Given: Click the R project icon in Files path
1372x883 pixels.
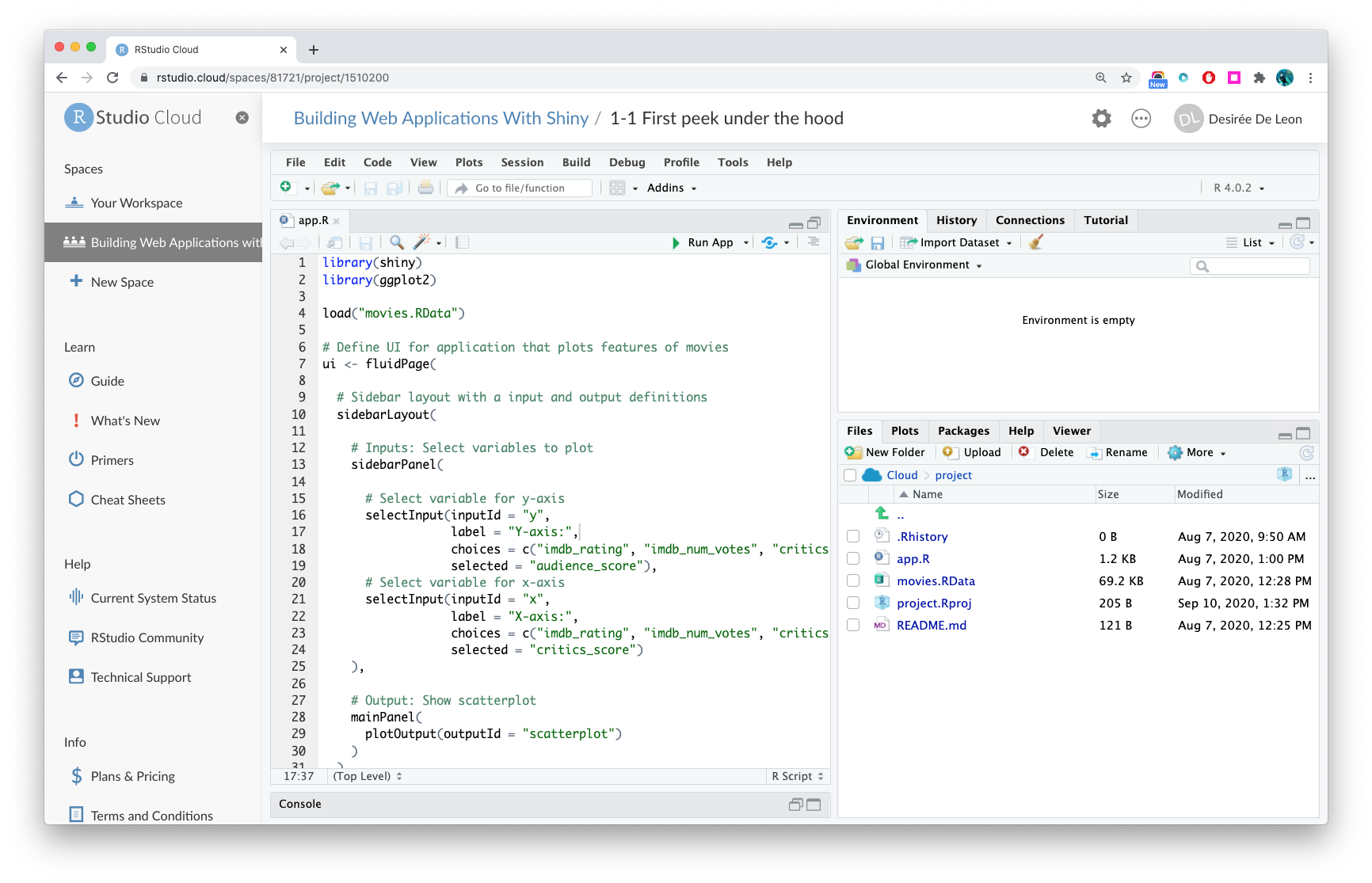Looking at the screenshot, I should pyautogui.click(x=1285, y=474).
